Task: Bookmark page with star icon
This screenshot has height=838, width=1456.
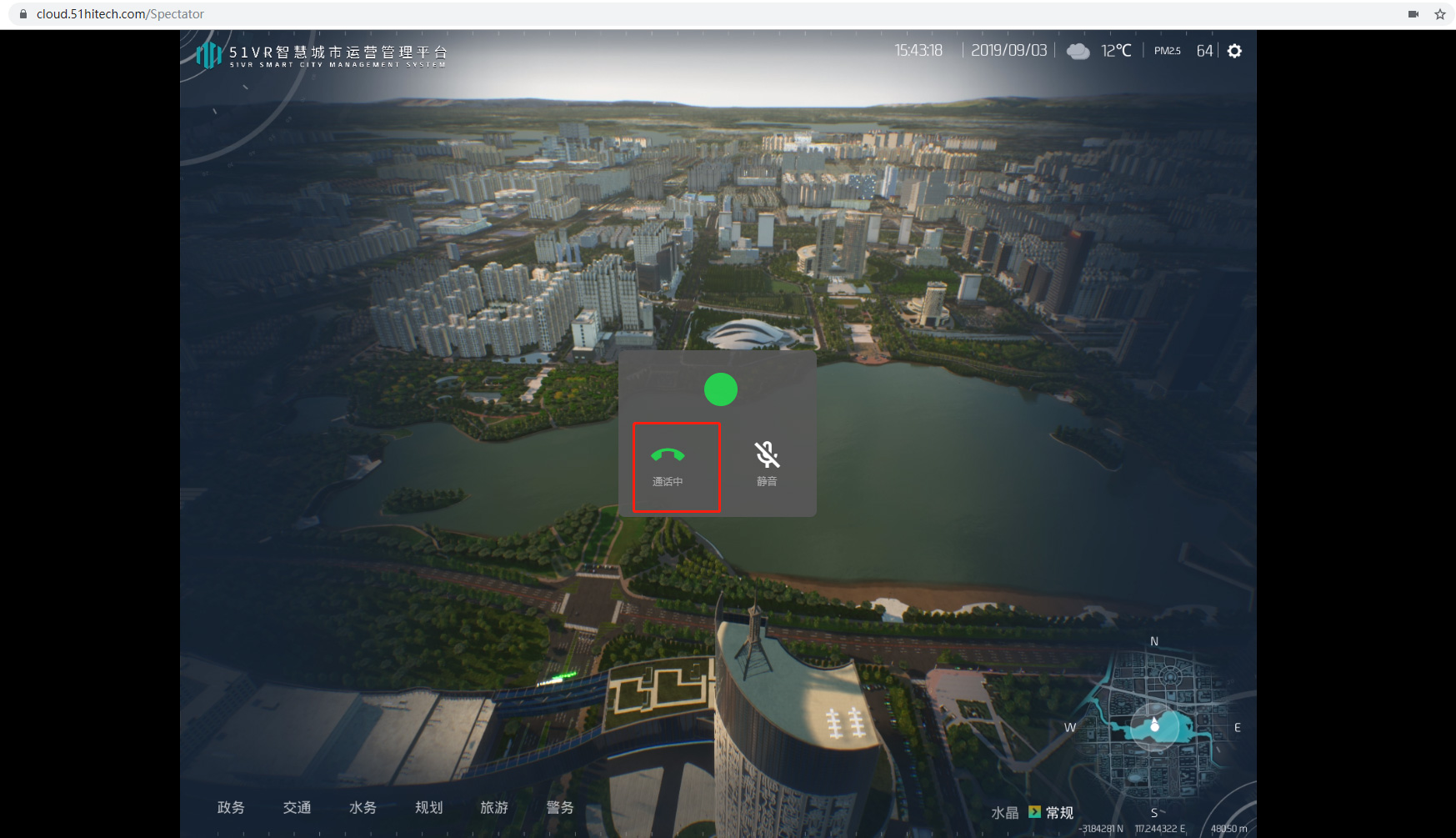Action: [1439, 14]
